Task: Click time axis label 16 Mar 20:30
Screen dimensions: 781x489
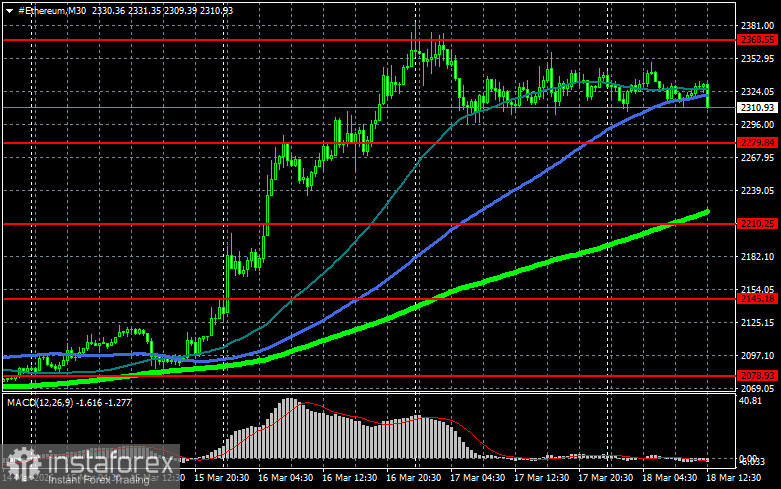Action: coord(413,478)
